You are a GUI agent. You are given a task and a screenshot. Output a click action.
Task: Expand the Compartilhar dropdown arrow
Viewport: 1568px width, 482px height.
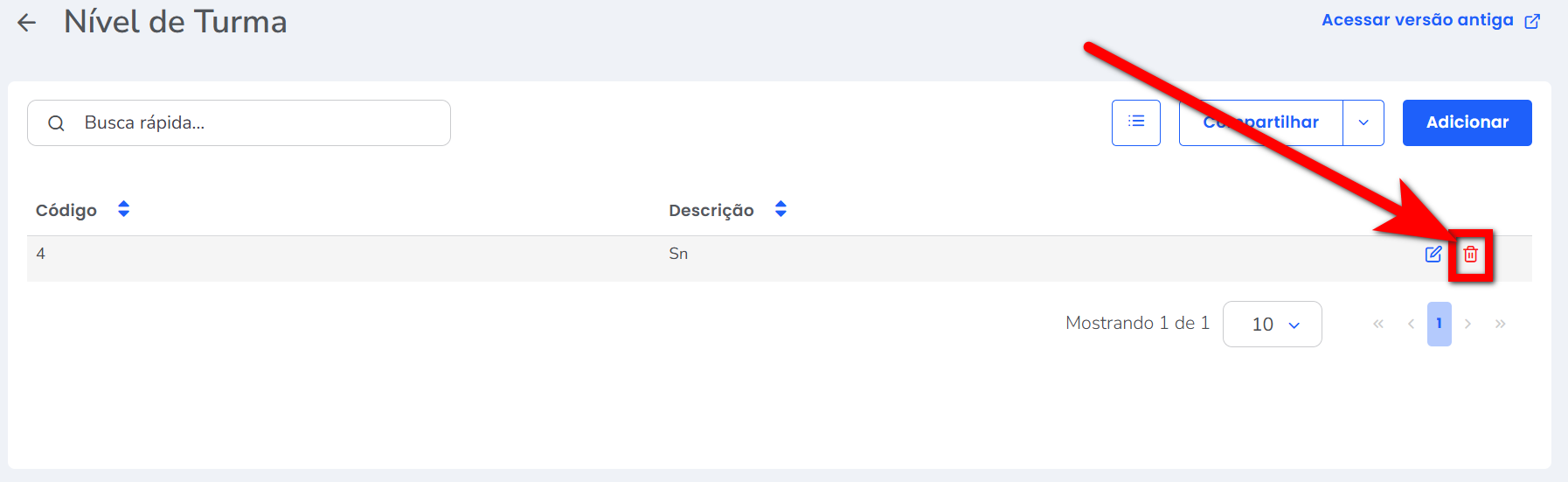coord(1363,122)
